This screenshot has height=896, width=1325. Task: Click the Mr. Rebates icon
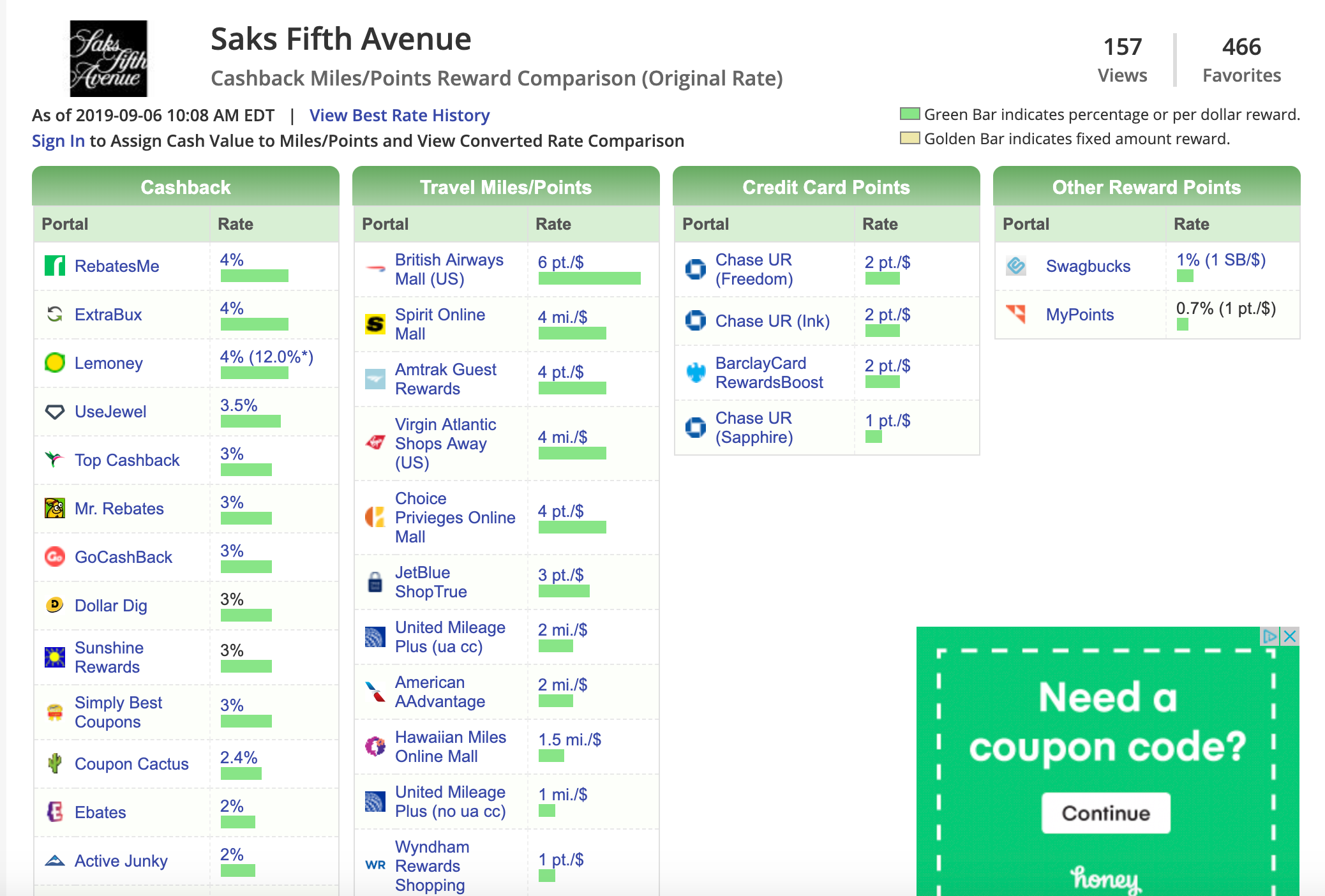click(x=55, y=508)
